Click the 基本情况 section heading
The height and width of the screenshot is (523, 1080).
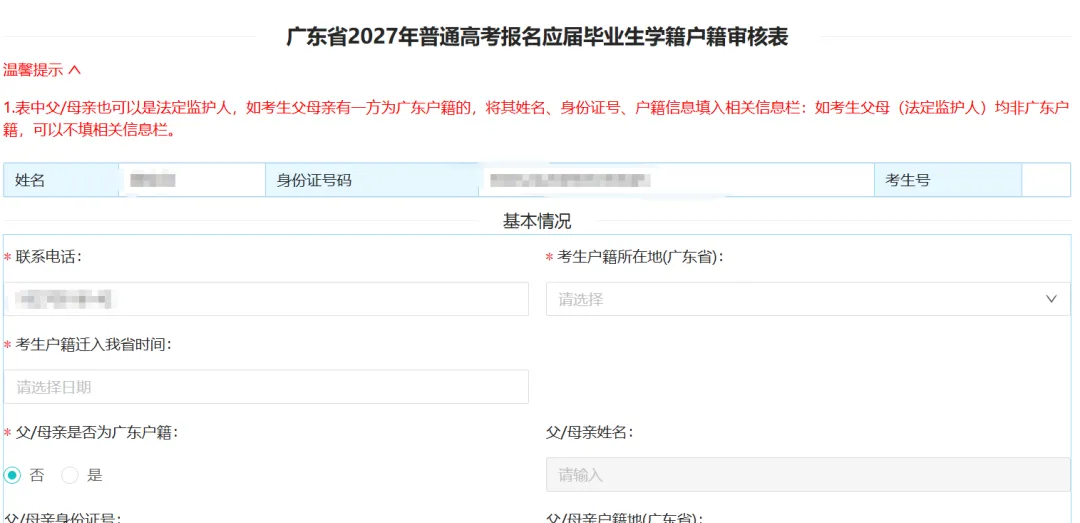point(537,222)
